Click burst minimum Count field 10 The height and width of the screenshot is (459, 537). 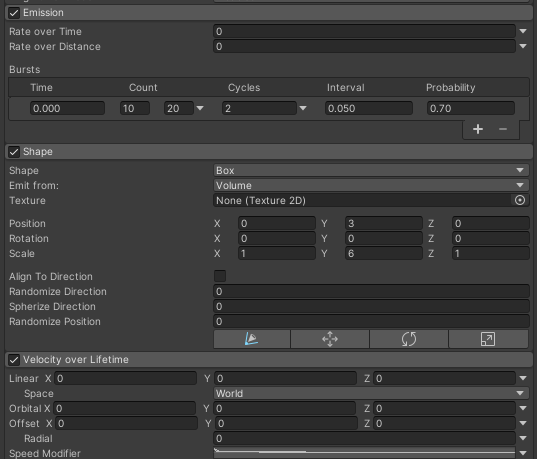coord(135,108)
